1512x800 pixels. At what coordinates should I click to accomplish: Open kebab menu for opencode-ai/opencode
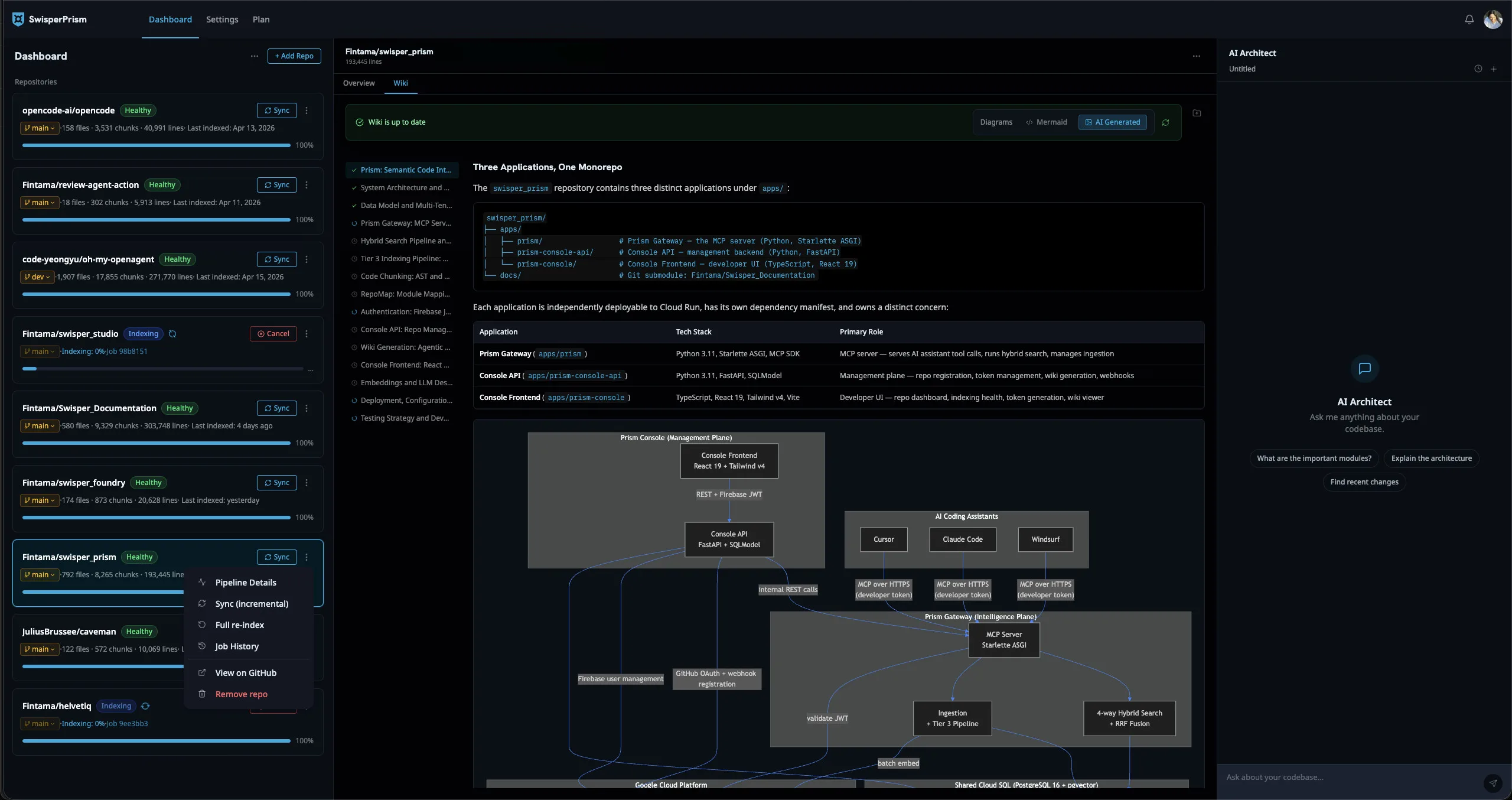(x=306, y=110)
